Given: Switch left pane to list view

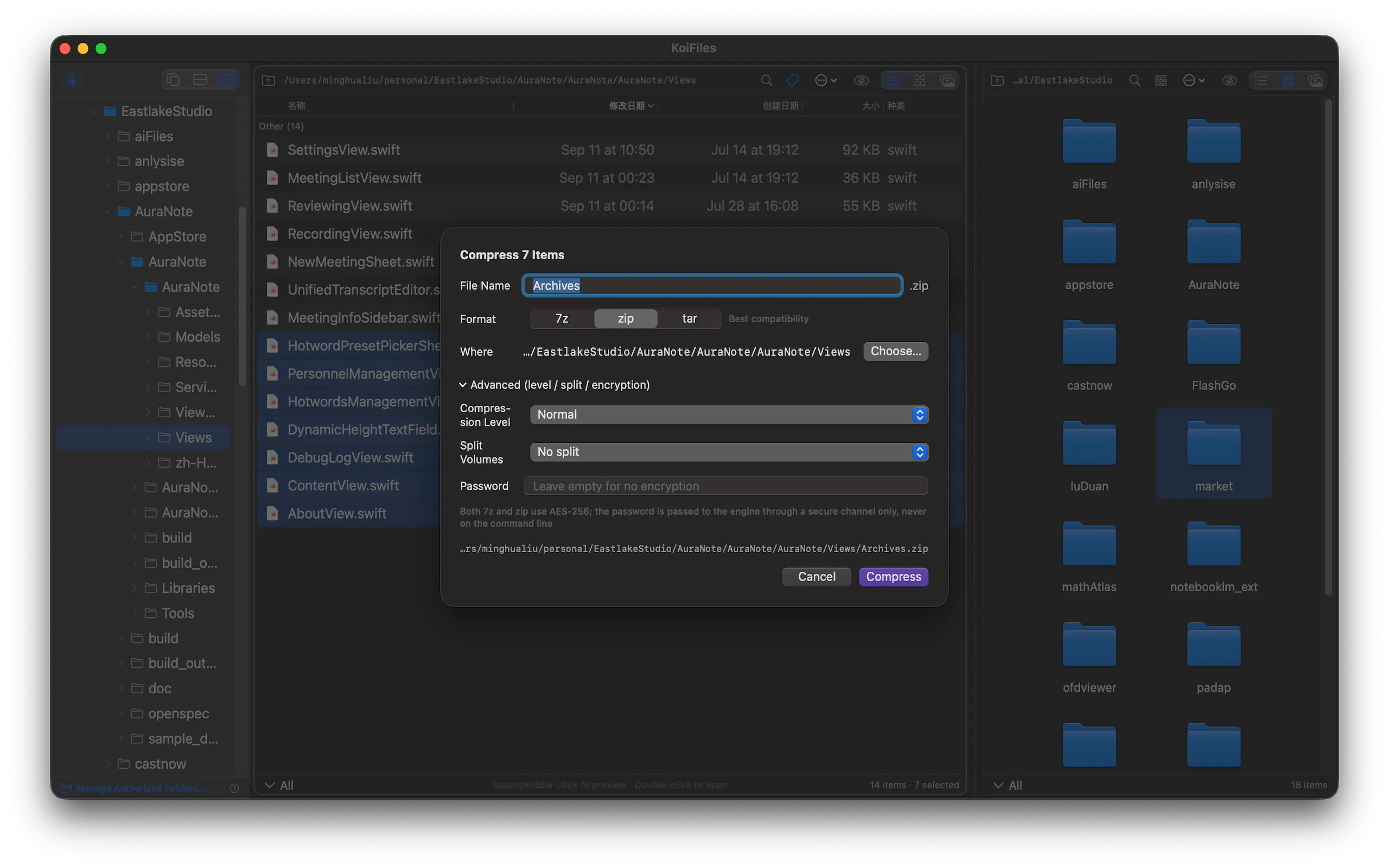Looking at the screenshot, I should [893, 80].
